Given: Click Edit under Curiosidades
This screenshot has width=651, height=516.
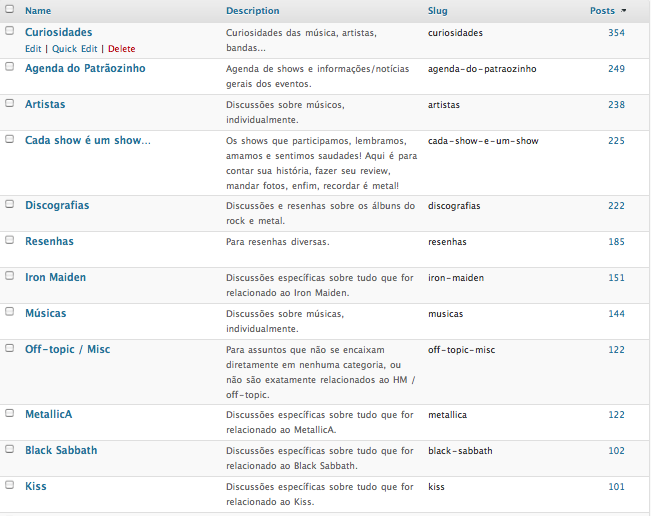Looking at the screenshot, I should click(33, 48).
